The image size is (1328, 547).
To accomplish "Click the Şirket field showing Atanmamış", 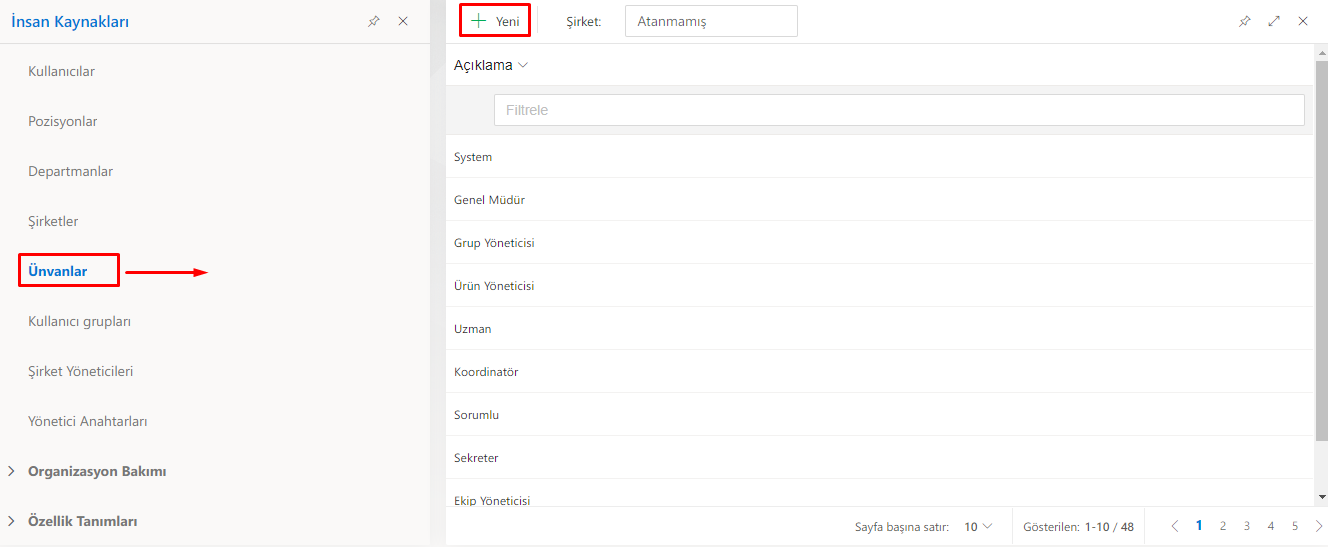I will click(x=710, y=21).
